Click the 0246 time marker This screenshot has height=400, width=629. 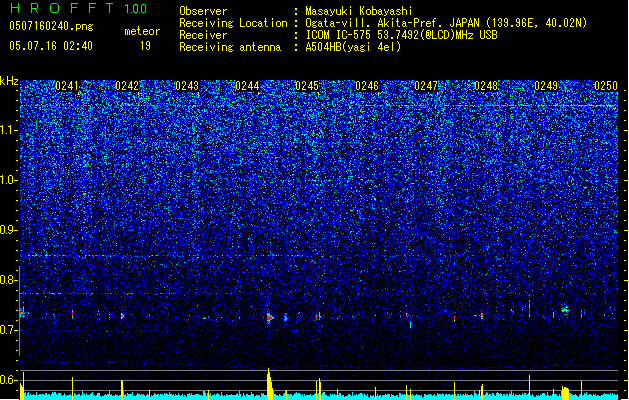coord(367,86)
